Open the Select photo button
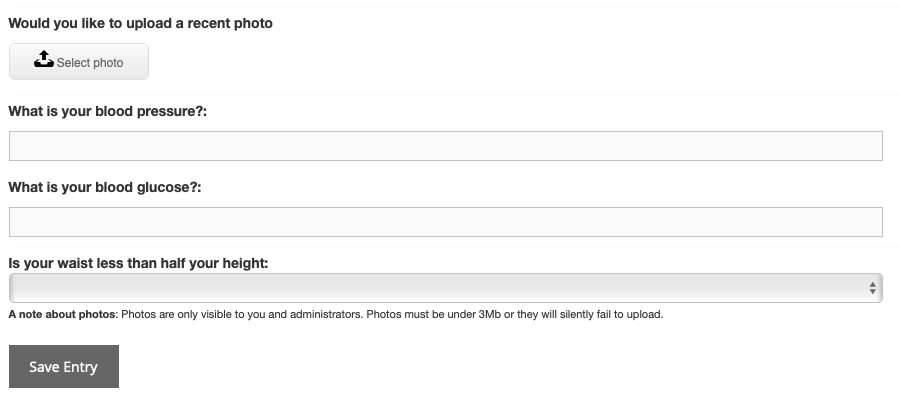Image resolution: width=901 pixels, height=400 pixels. (x=79, y=61)
